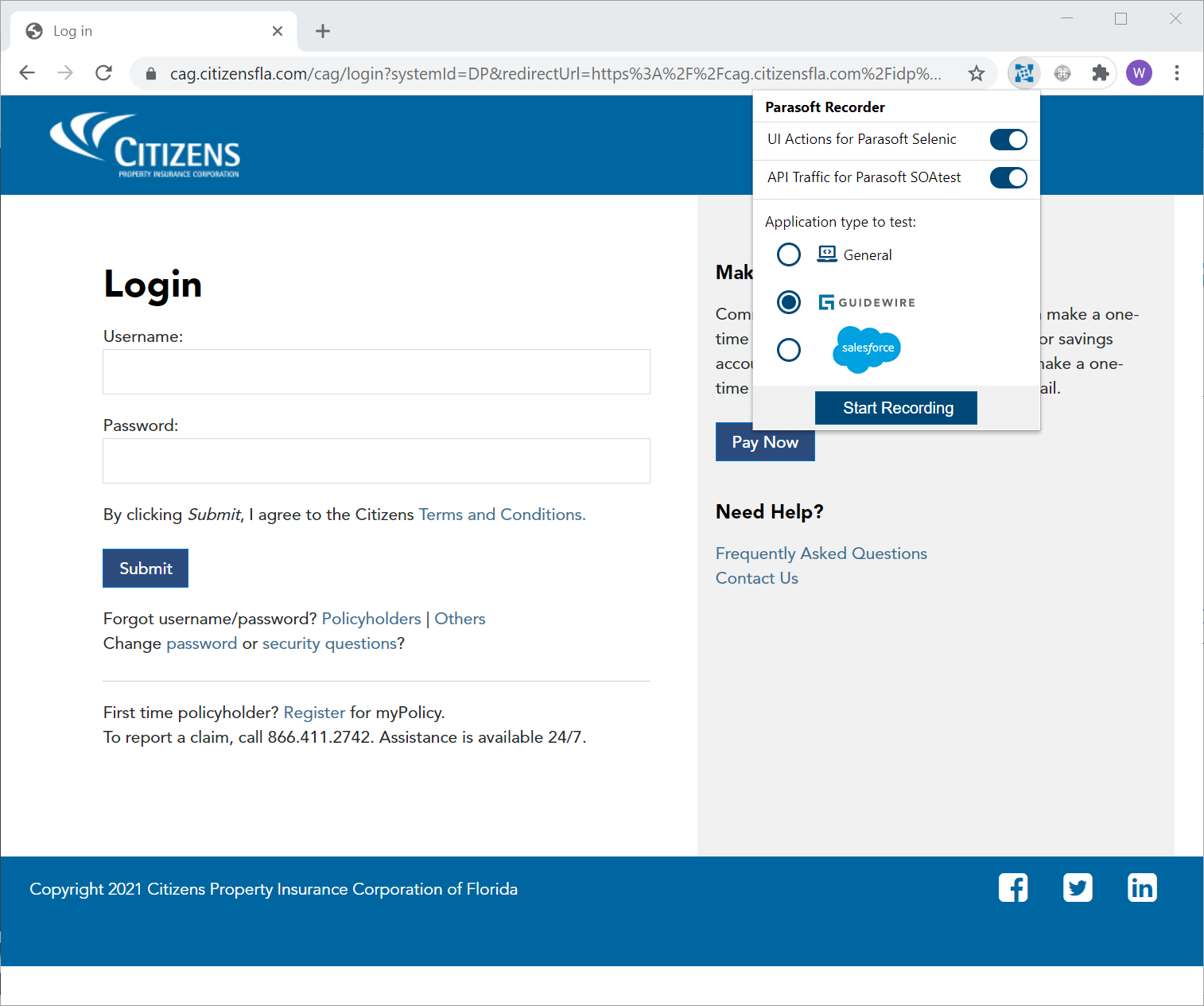Bookmark this page with the star icon
The image size is (1204, 1006).
977,73
